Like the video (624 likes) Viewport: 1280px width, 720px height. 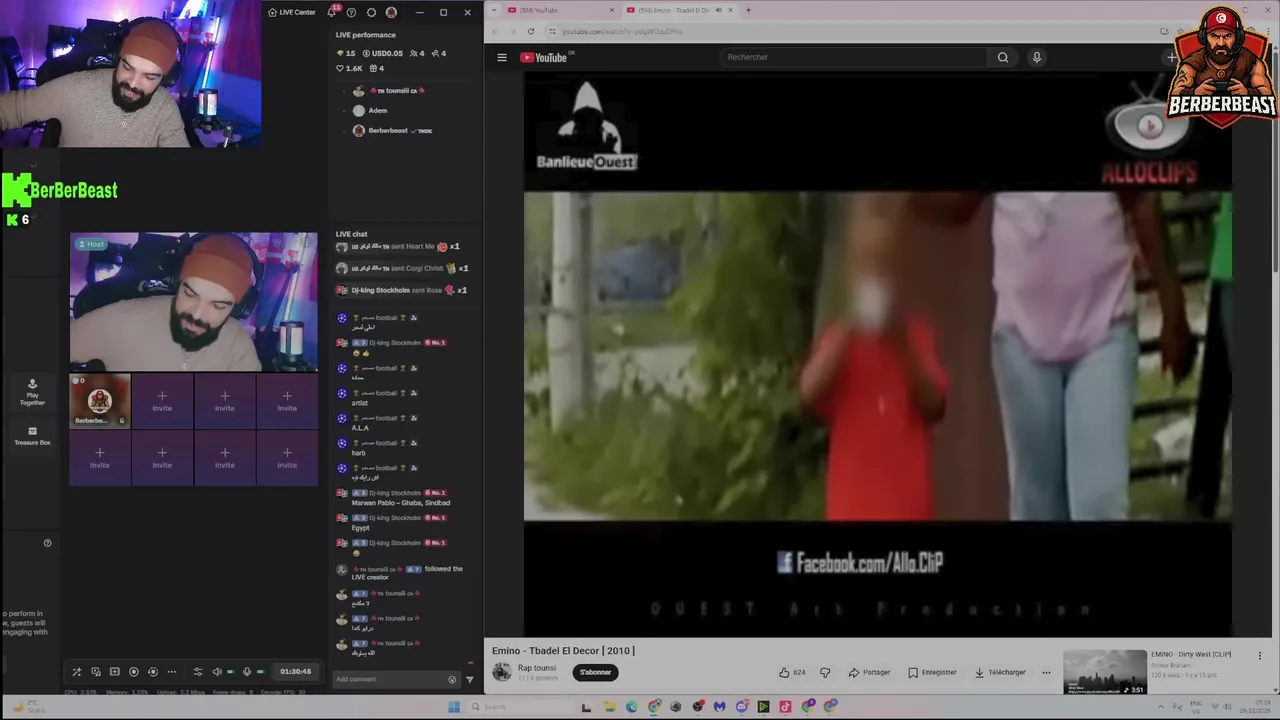(792, 672)
